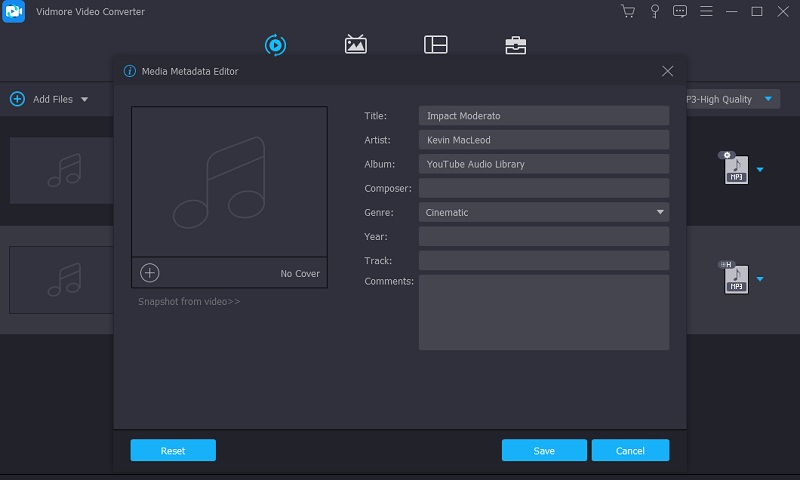Click the plus icon to add cover
The image size is (800, 480).
tap(150, 273)
